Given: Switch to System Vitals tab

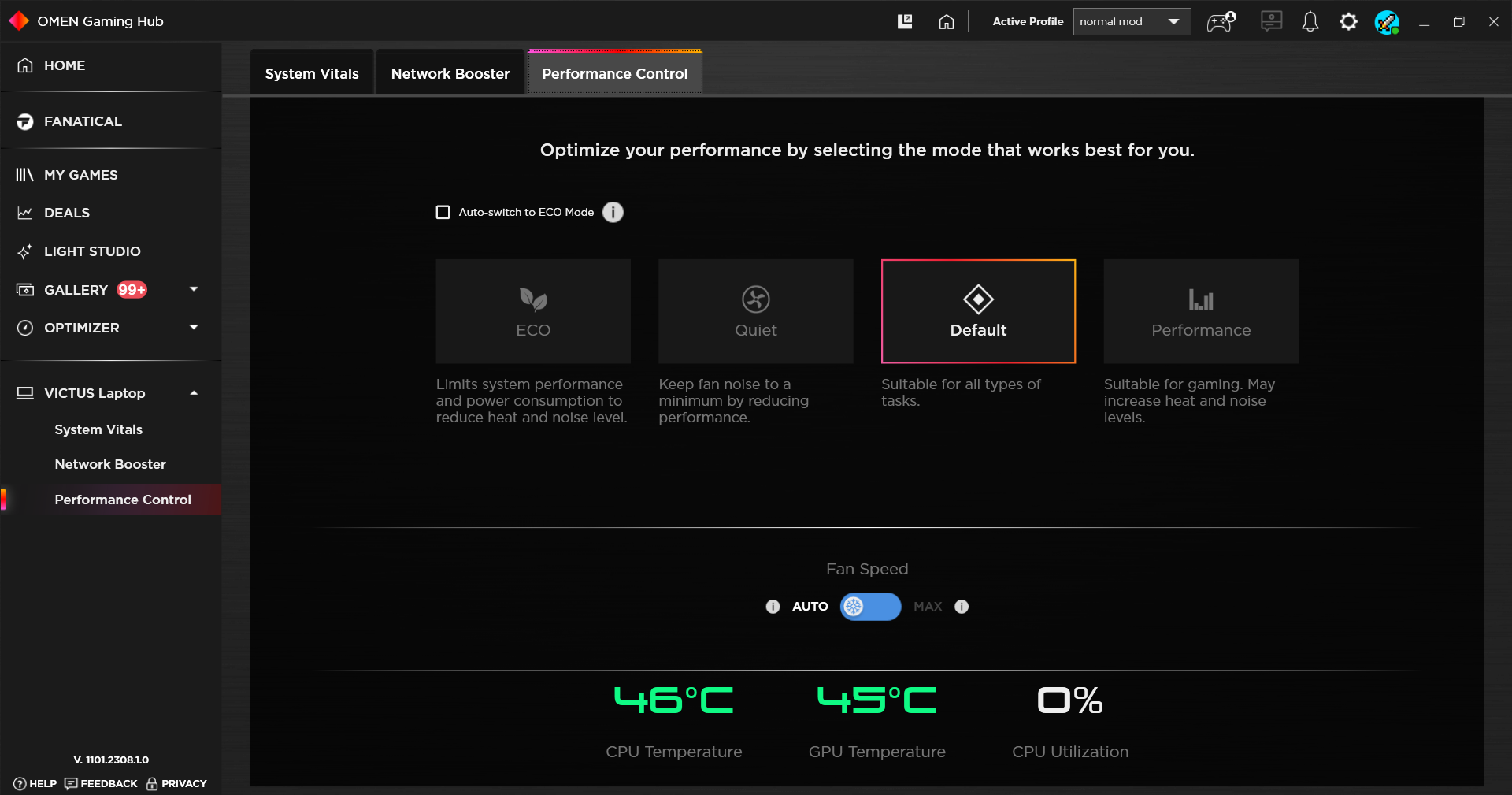Looking at the screenshot, I should tap(312, 73).
